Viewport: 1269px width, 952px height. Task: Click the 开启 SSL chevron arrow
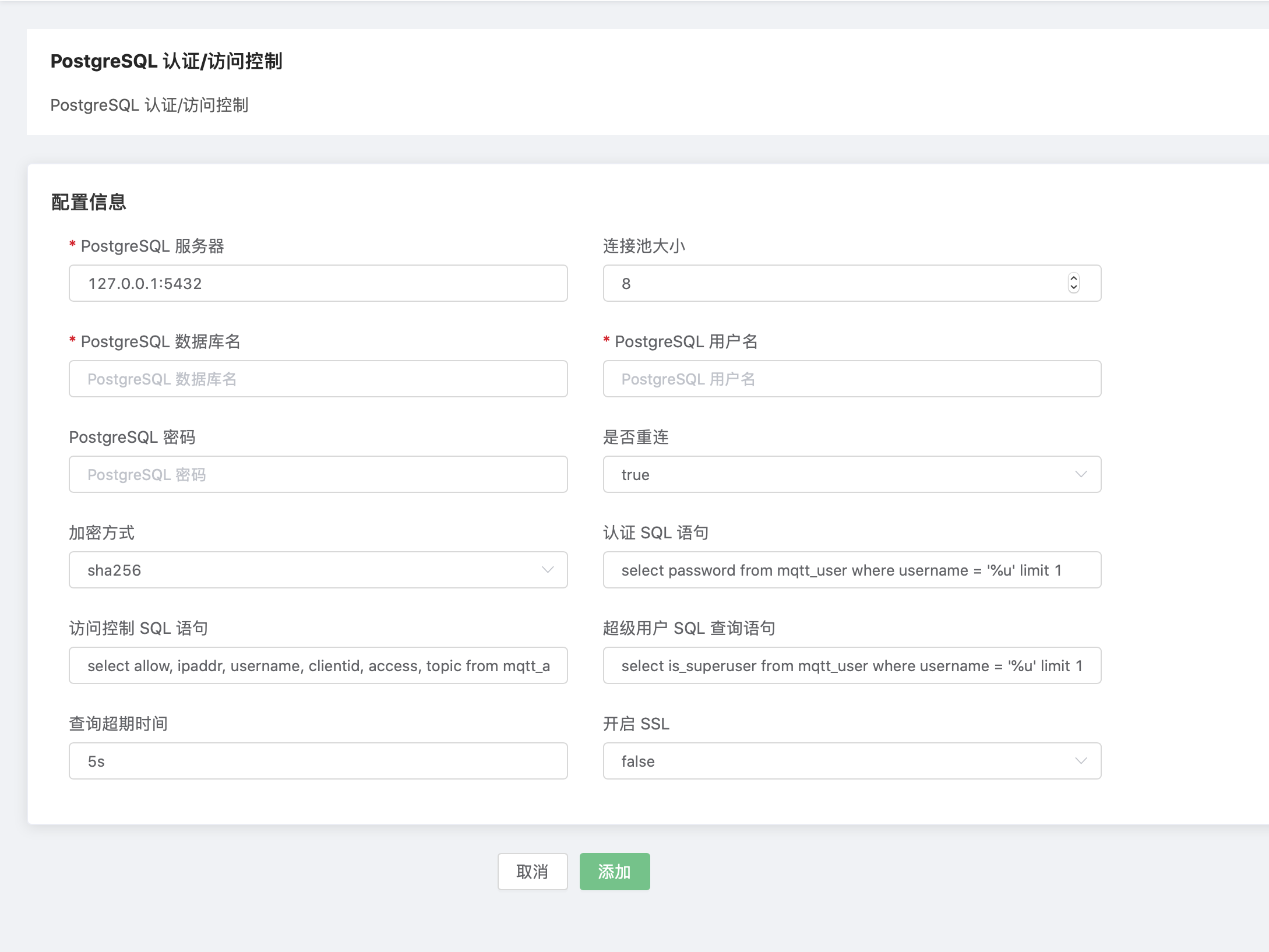tap(1081, 761)
